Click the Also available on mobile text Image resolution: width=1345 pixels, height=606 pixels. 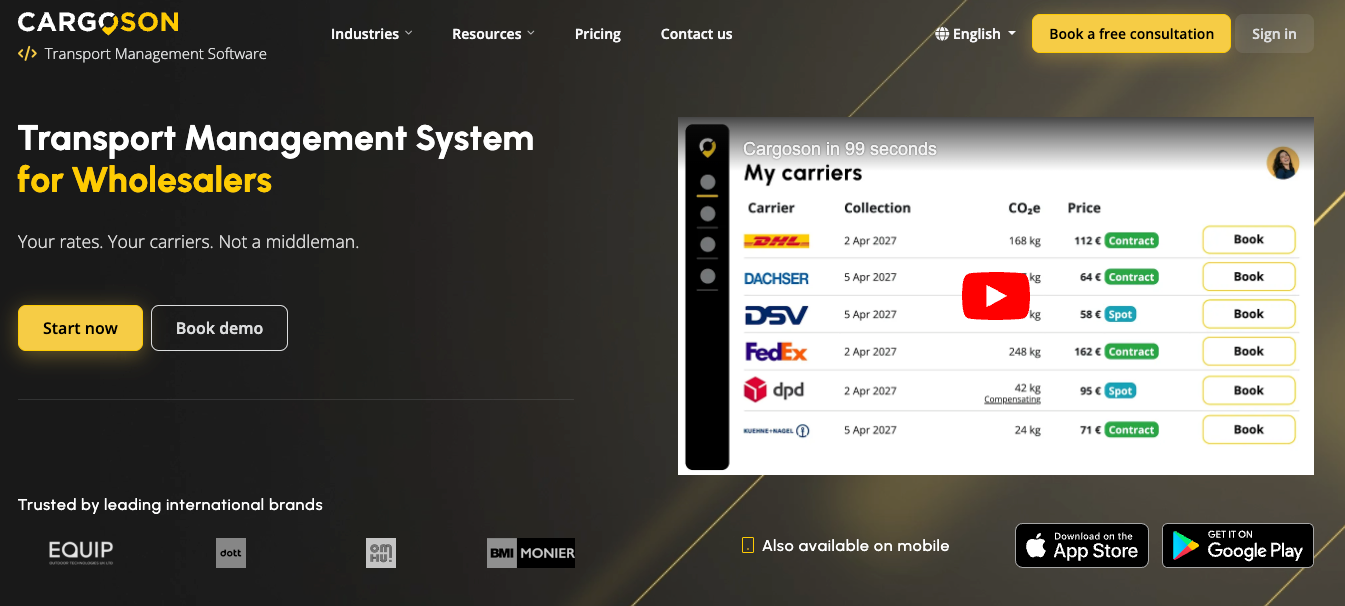point(855,546)
